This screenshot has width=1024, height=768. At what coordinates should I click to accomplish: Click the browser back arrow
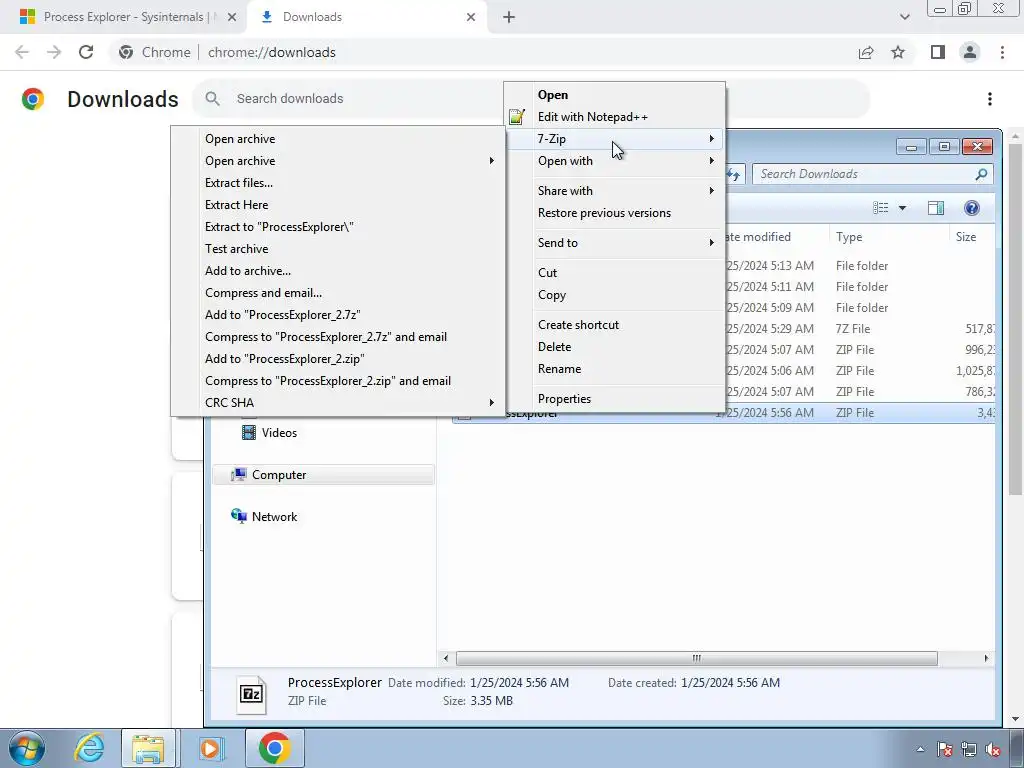click(x=22, y=52)
